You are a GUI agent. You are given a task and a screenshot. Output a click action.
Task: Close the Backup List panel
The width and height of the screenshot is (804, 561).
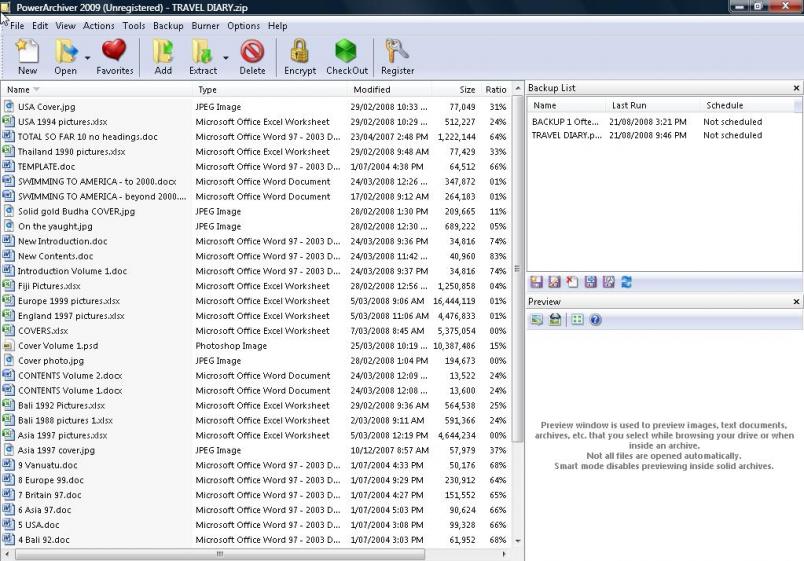[x=796, y=88]
